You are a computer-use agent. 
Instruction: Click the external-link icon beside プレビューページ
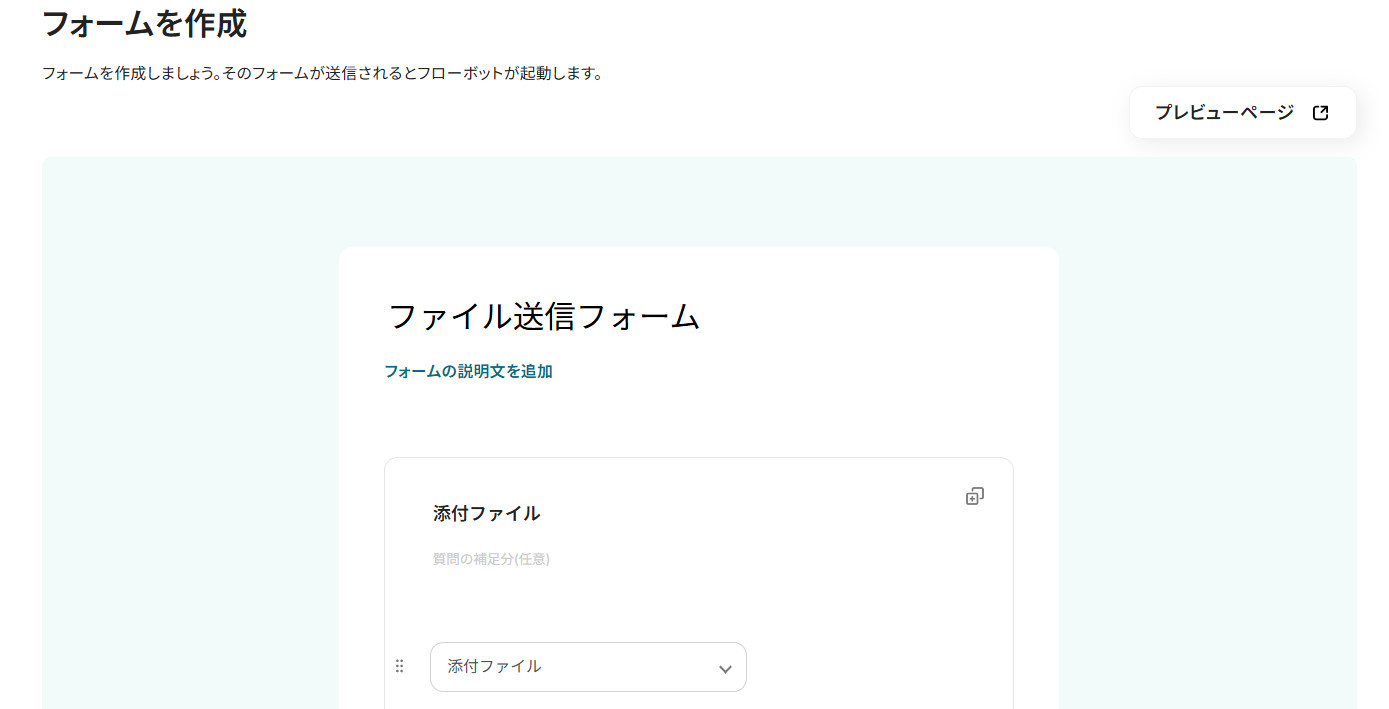[x=1320, y=113]
